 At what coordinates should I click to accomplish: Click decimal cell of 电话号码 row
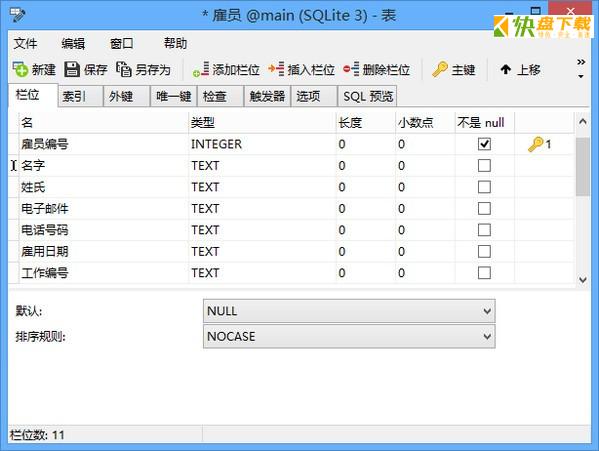[x=425, y=230]
